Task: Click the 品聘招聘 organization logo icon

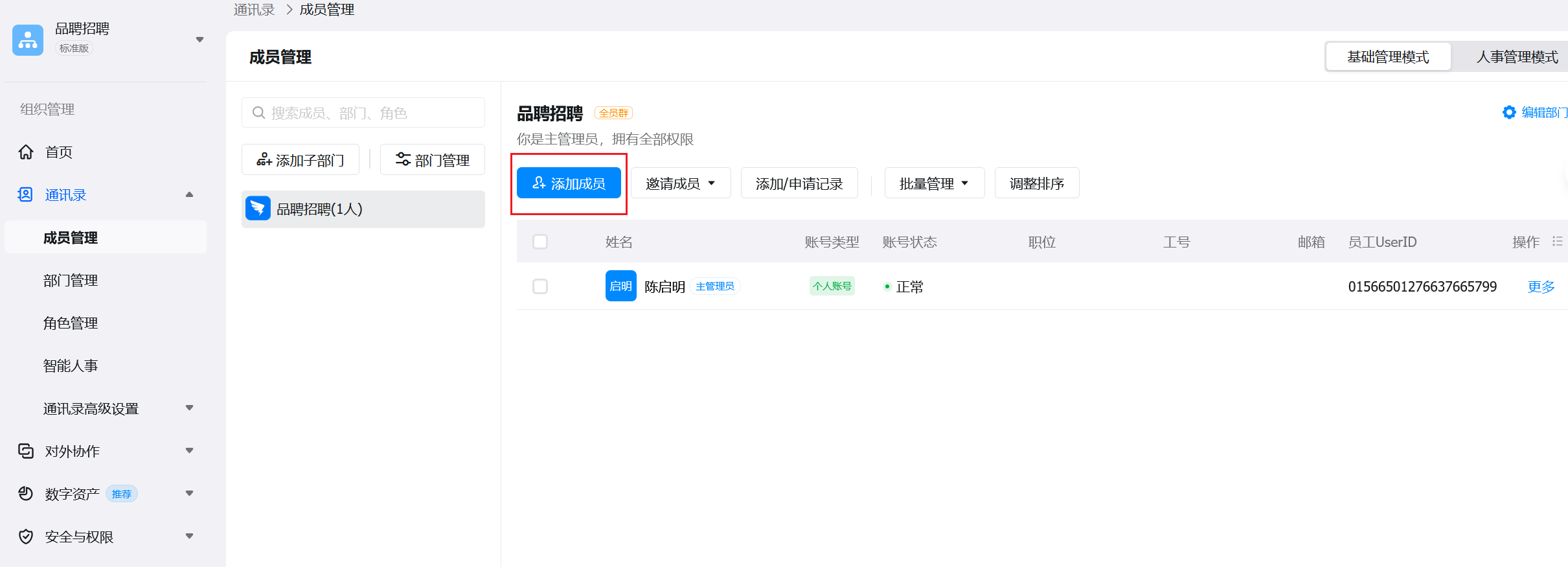Action: coord(28,40)
